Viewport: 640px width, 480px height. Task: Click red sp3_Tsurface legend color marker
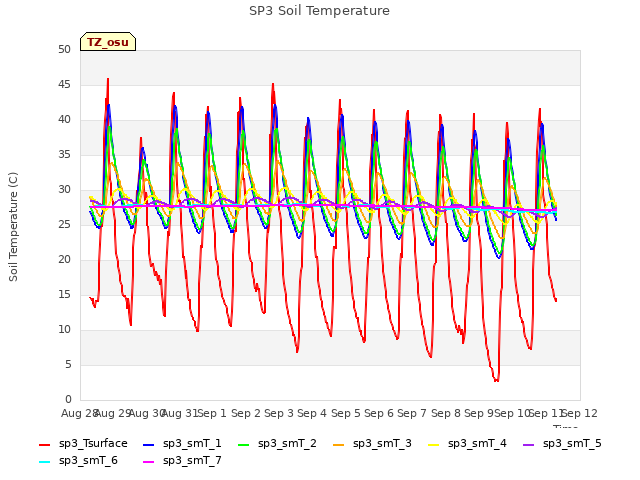44,444
